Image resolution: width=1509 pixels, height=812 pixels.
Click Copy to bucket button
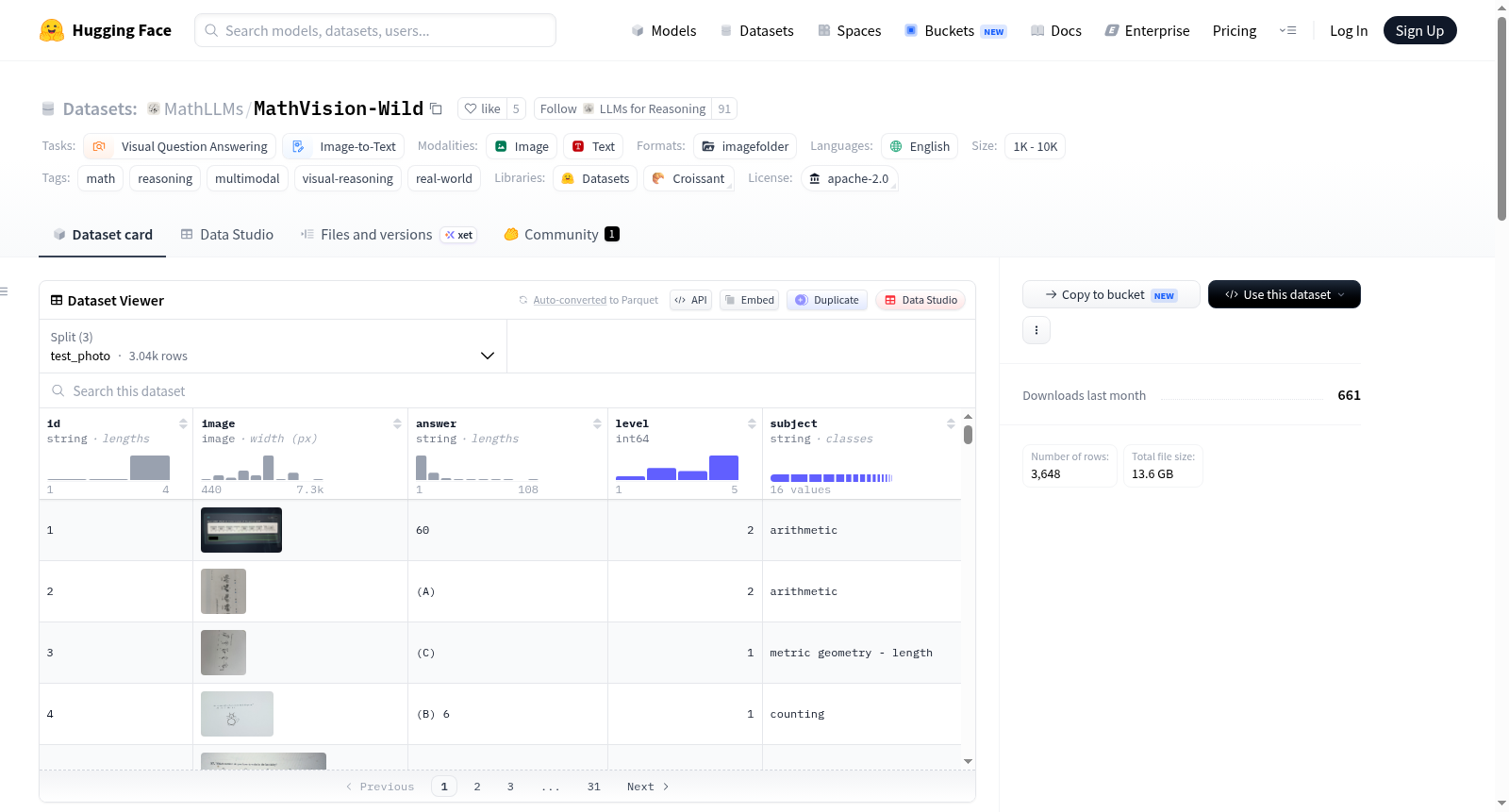click(1111, 294)
